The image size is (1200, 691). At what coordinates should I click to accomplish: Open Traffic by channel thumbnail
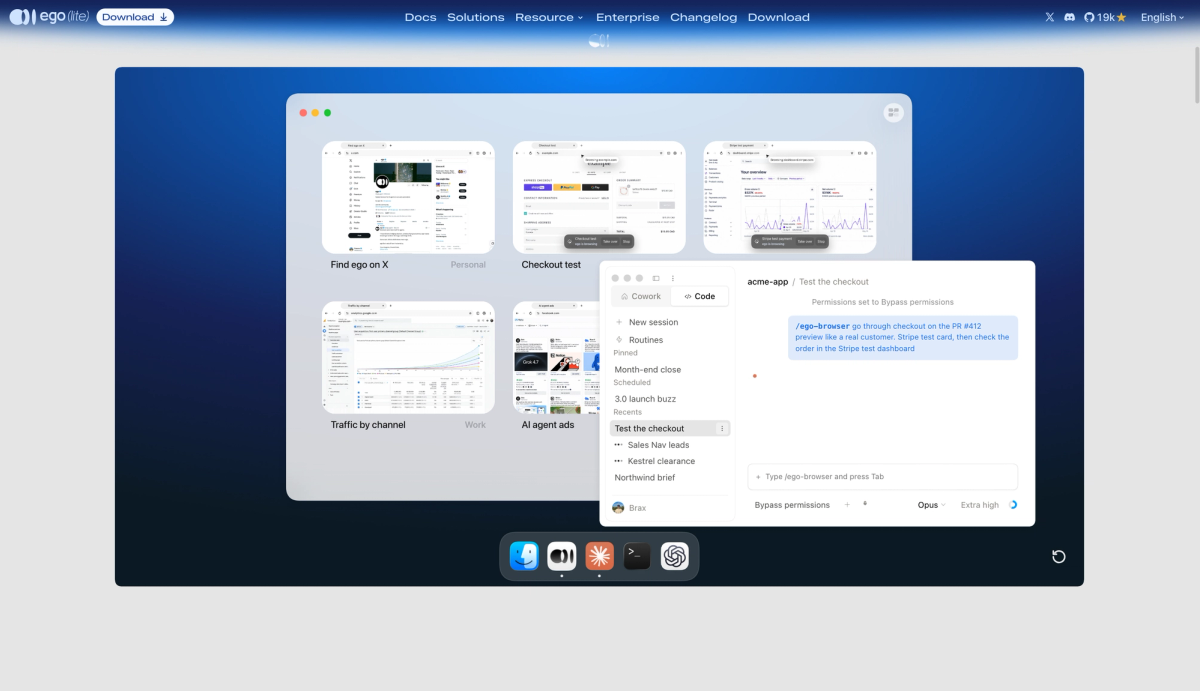408,357
